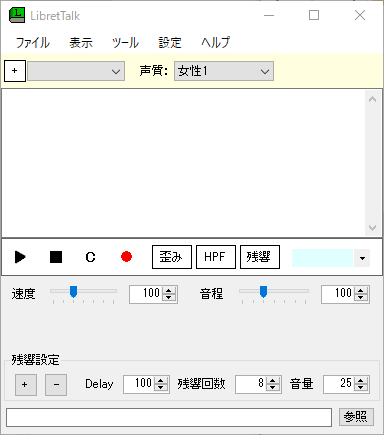Increase the 速度 value with up arrow
Screen dimensions: 384x435
pyautogui.click(x=169, y=290)
